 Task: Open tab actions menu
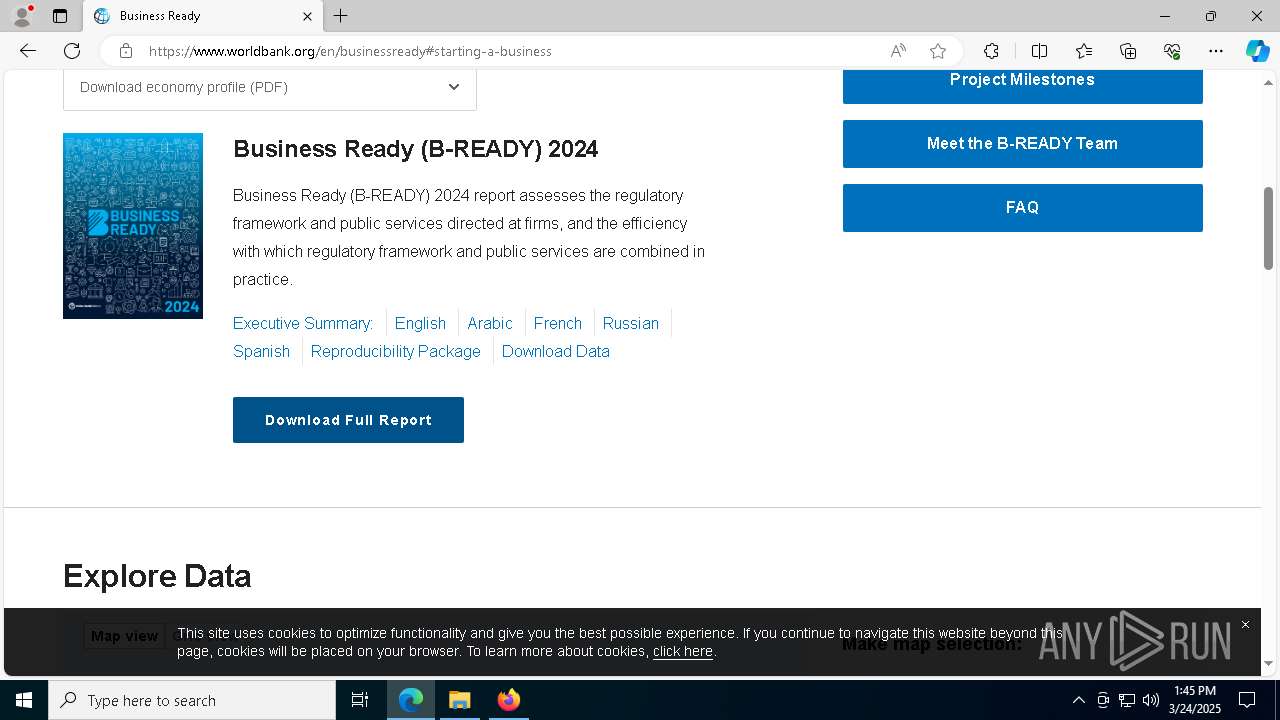click(60, 16)
